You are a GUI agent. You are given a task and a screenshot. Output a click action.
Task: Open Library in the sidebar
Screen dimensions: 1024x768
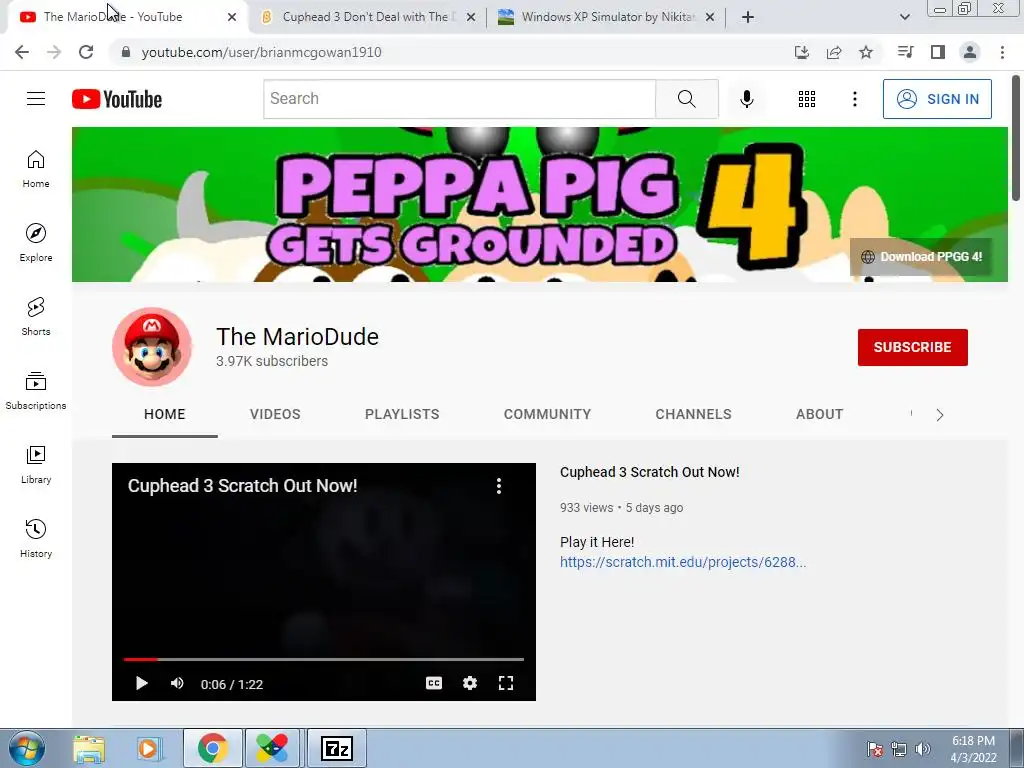coord(36,464)
